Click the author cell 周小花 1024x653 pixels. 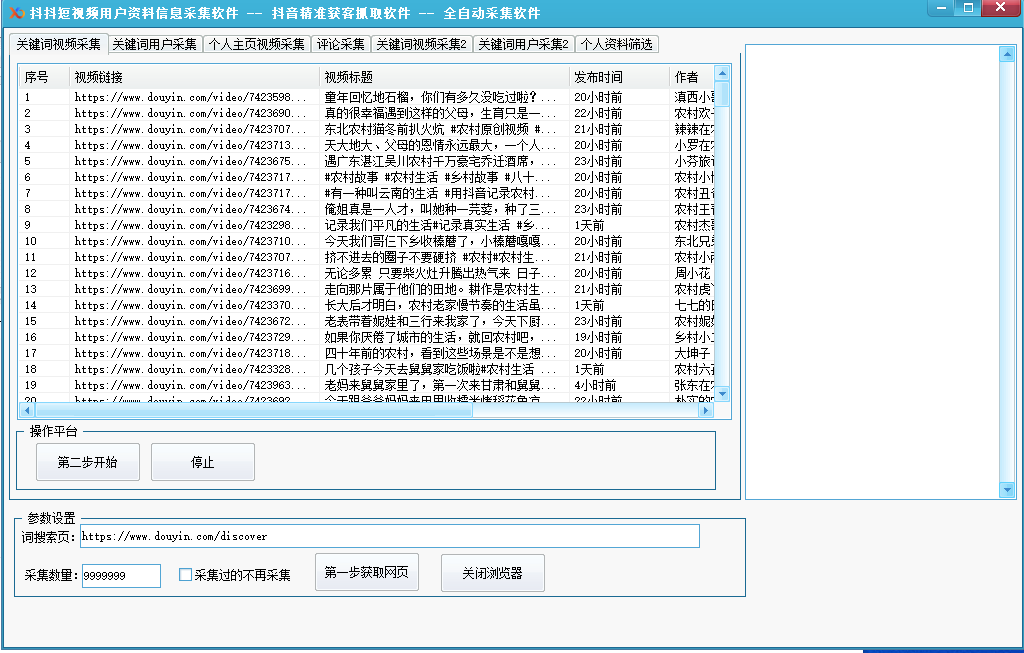tap(692, 273)
